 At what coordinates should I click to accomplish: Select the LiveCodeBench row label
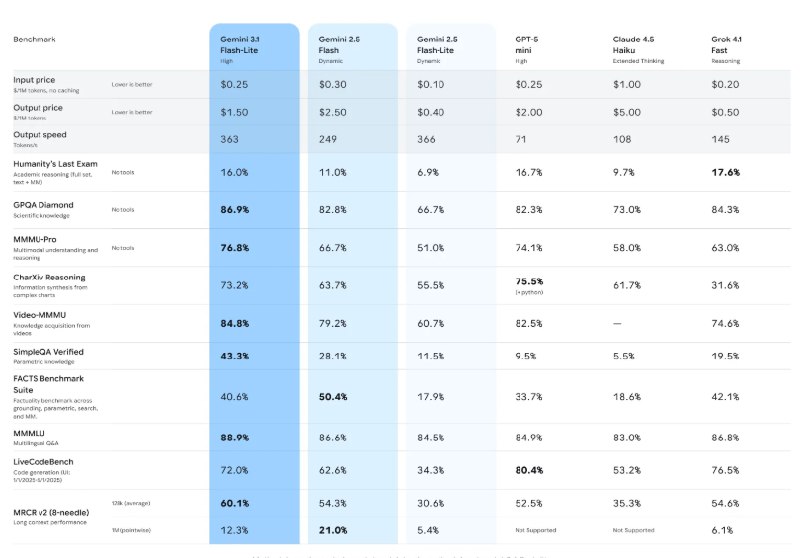44,461
